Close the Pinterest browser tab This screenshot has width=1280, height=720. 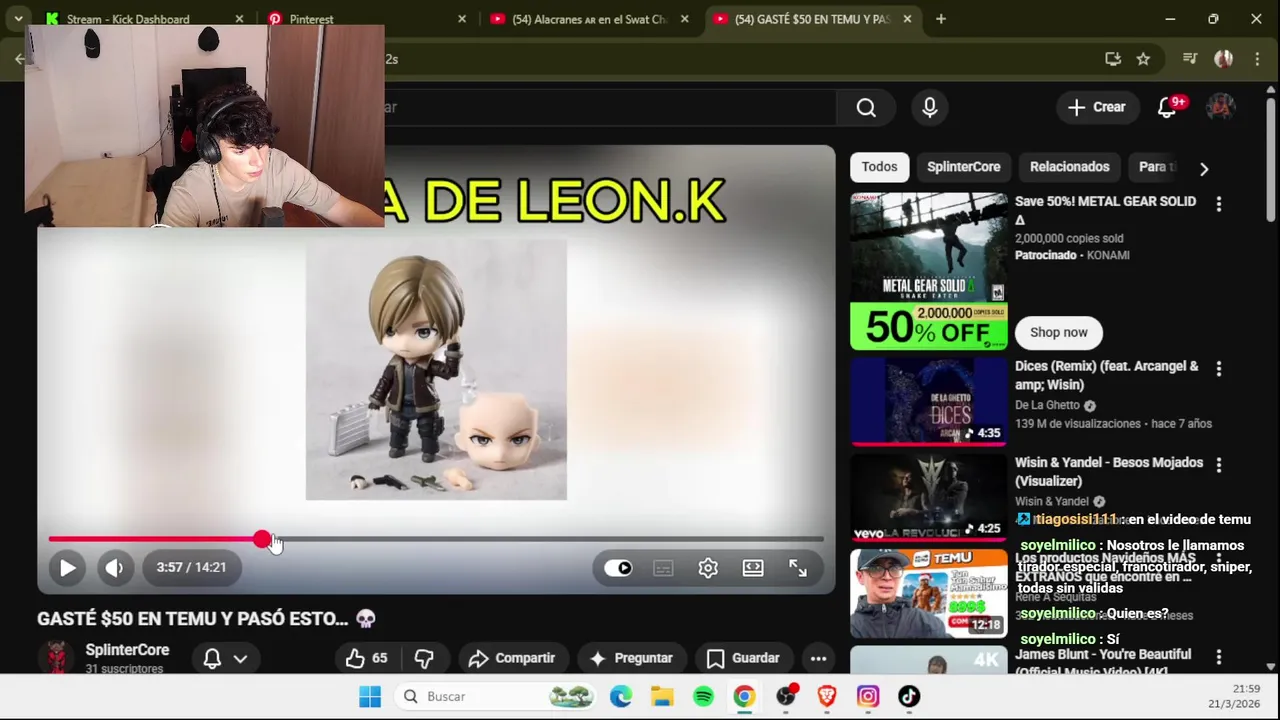coord(462,19)
